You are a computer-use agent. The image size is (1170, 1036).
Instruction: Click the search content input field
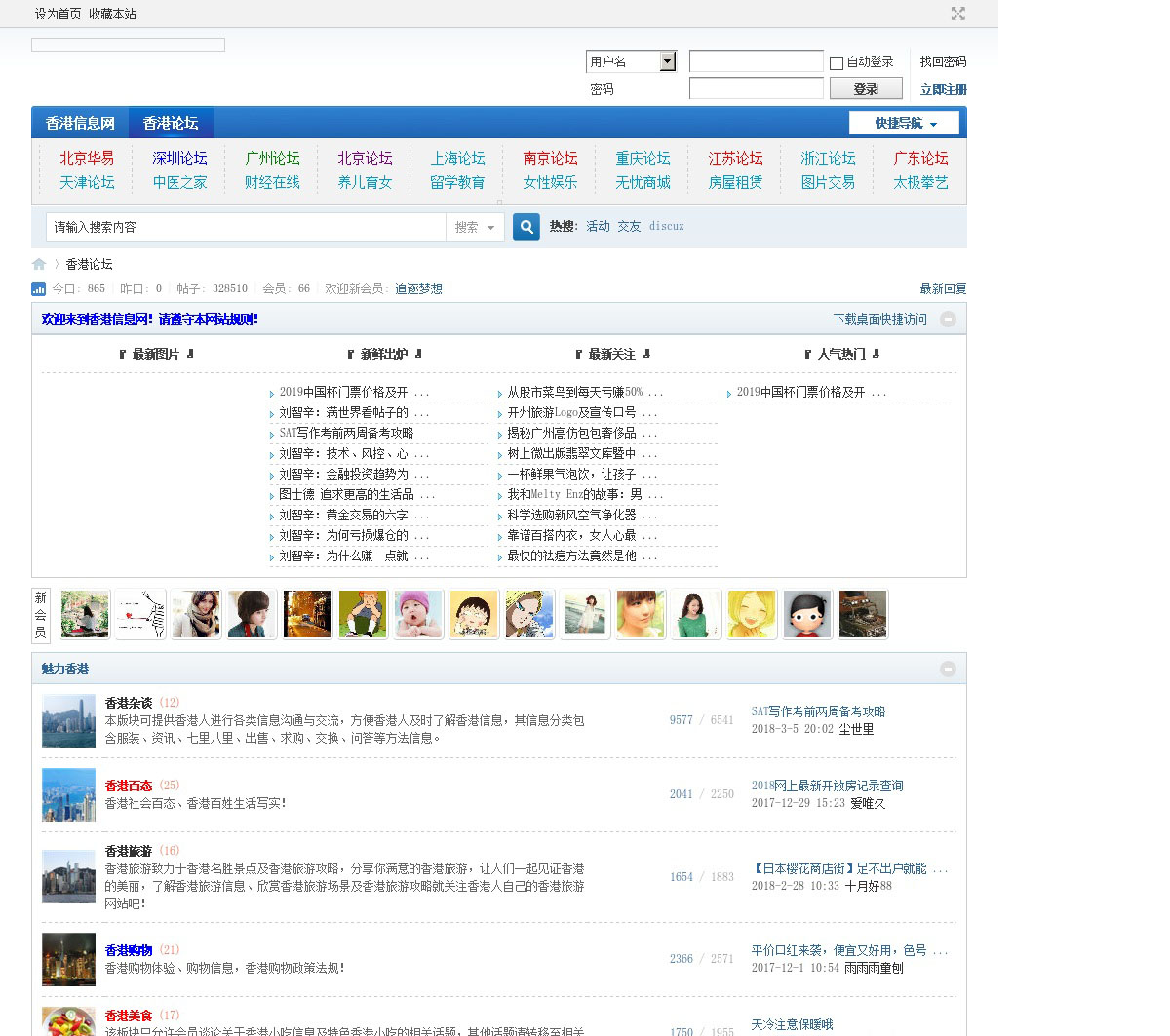pyautogui.click(x=246, y=227)
